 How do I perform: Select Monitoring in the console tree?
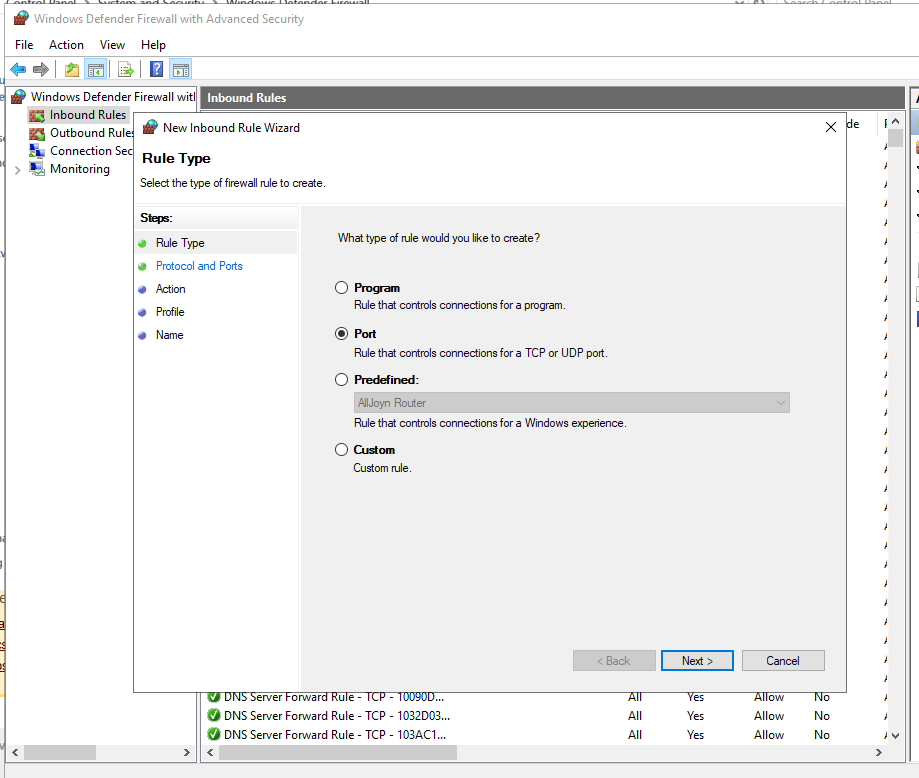(x=80, y=169)
